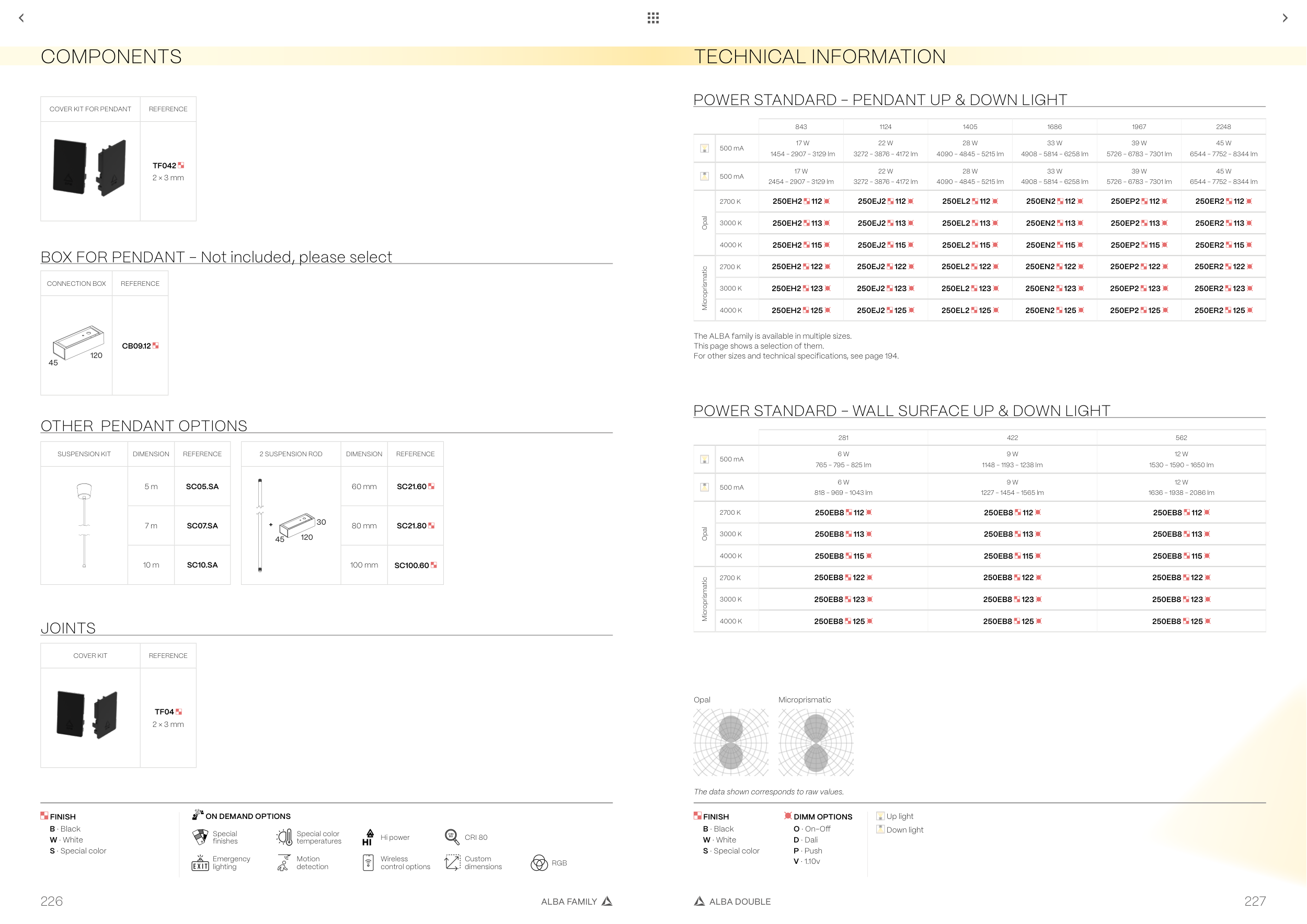Click the Down light legend square
Screen dimensions: 1307x924
pyautogui.click(x=880, y=829)
